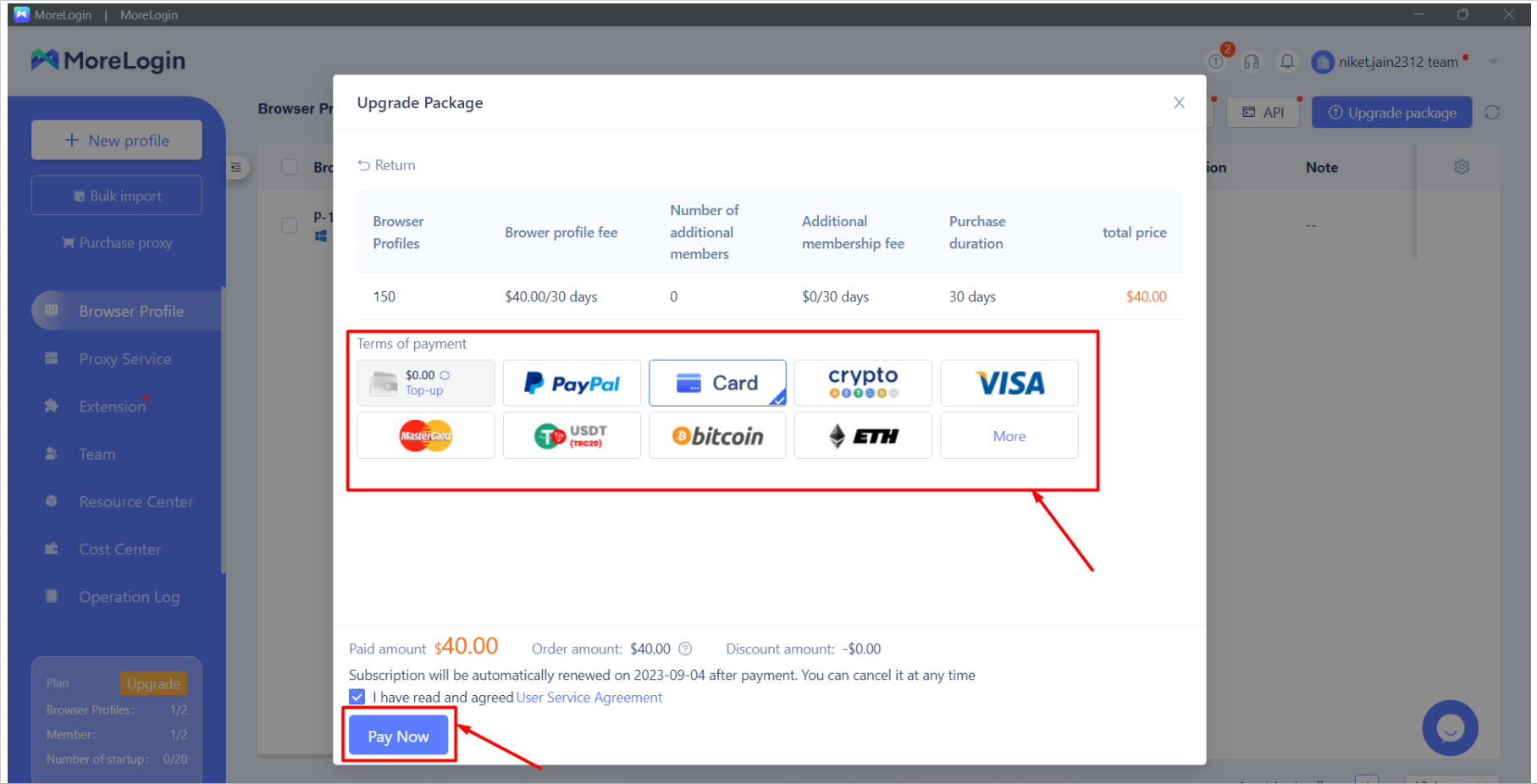Click the notification bell icon
The height and width of the screenshot is (784, 1537).
tap(1287, 61)
